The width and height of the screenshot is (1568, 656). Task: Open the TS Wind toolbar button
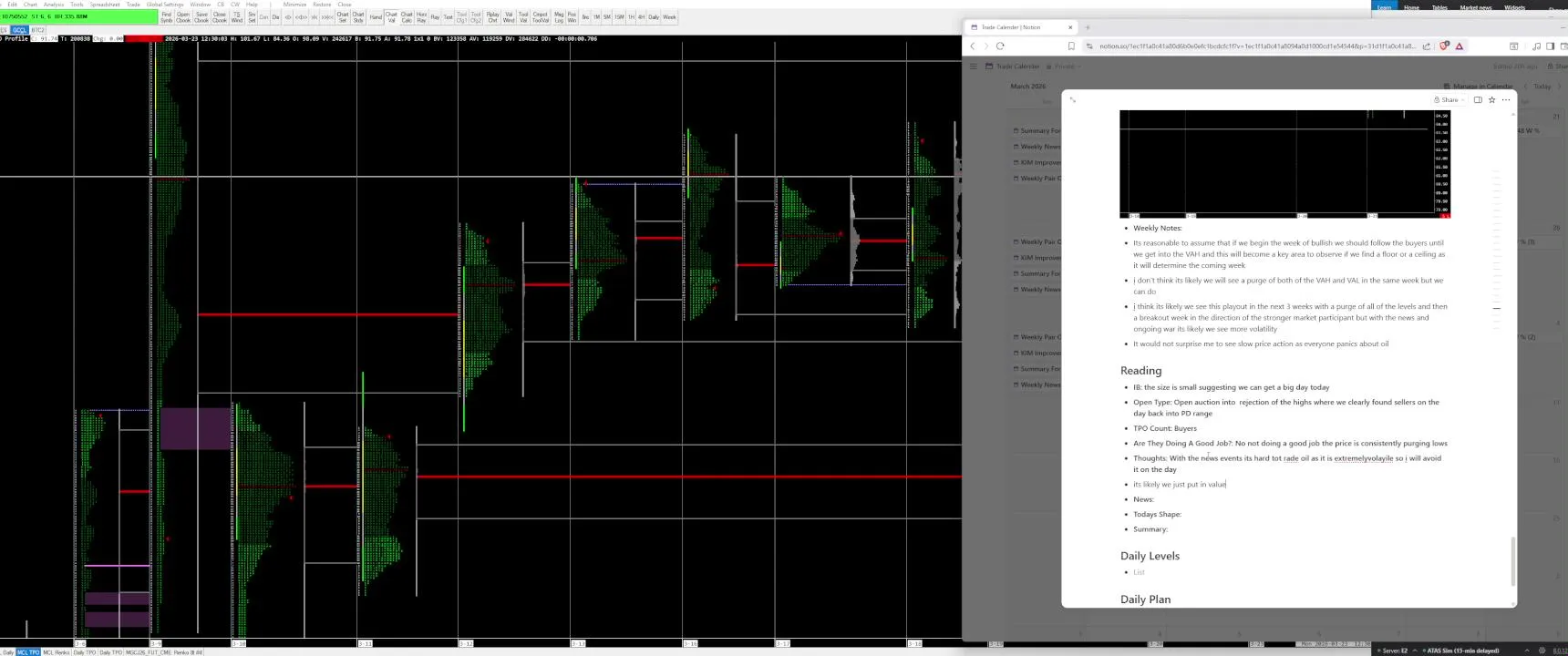point(237,17)
